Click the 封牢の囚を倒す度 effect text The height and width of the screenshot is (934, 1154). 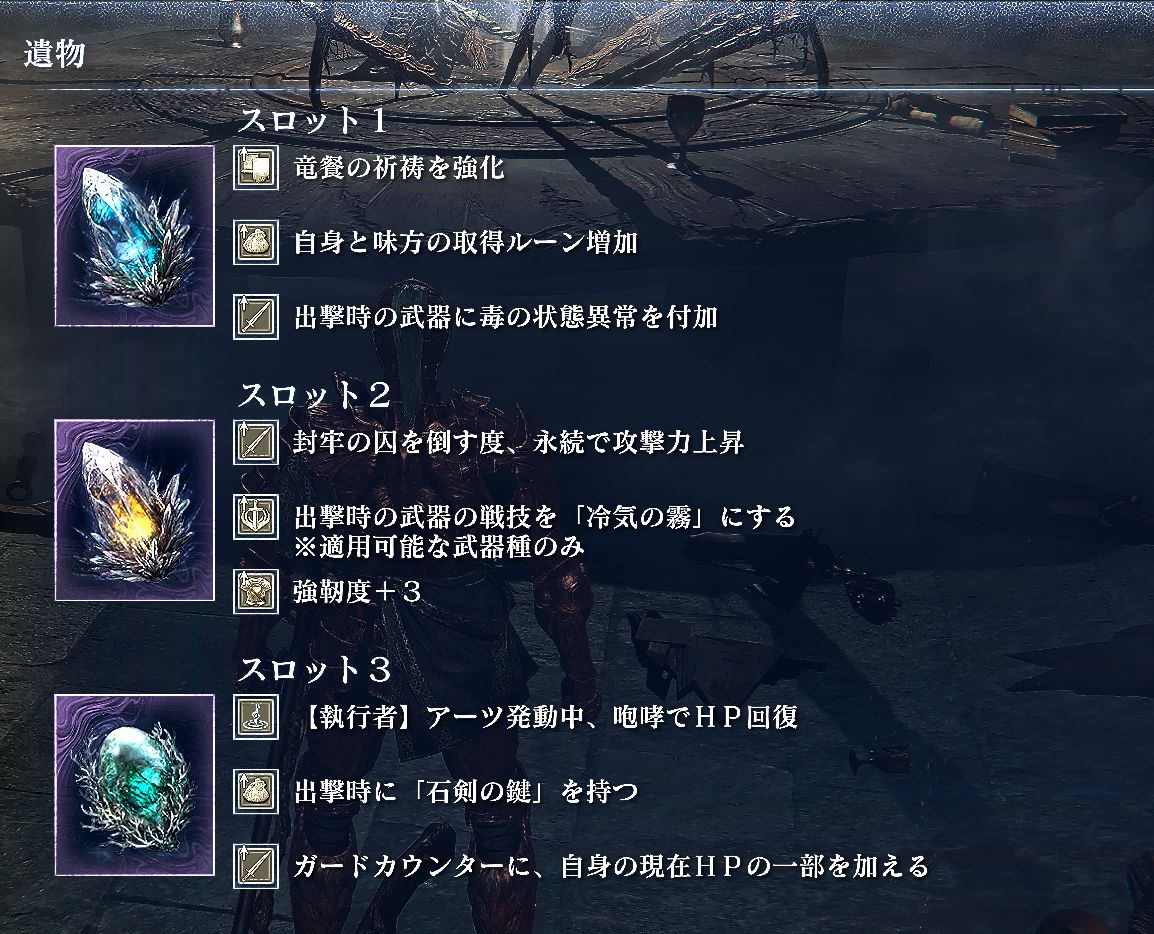coord(398,442)
